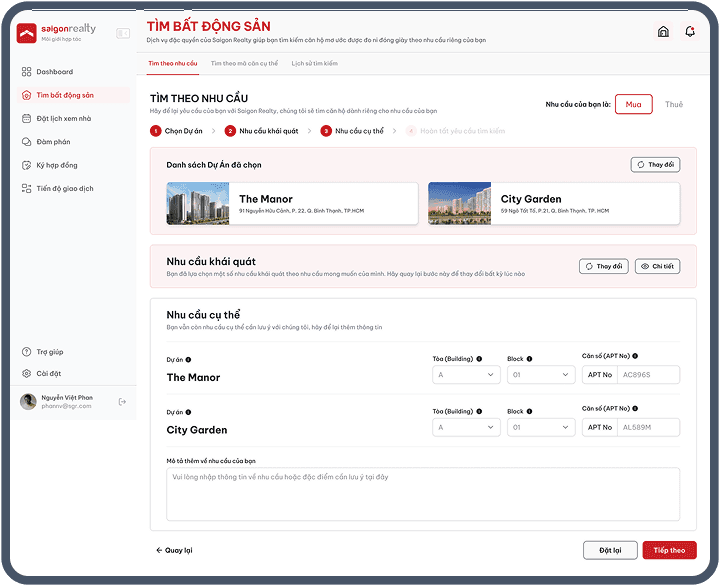Go to step 3 Nhu cầu cụ thể

[352, 131]
